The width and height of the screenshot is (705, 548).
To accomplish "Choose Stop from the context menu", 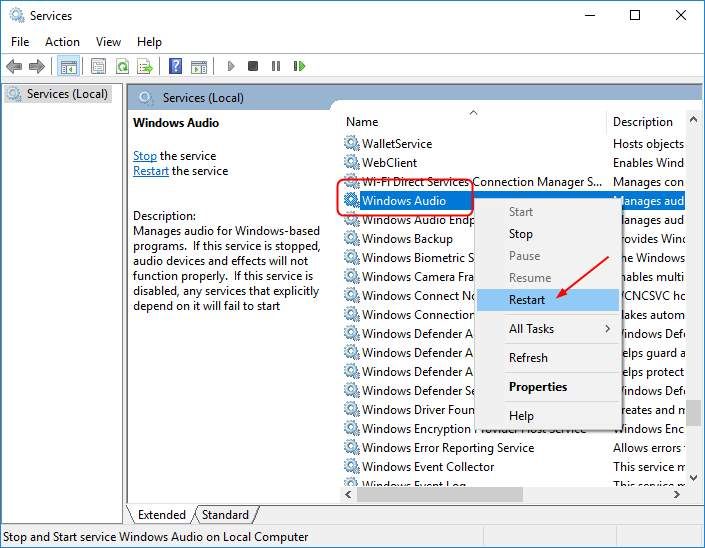I will pyautogui.click(x=548, y=234).
